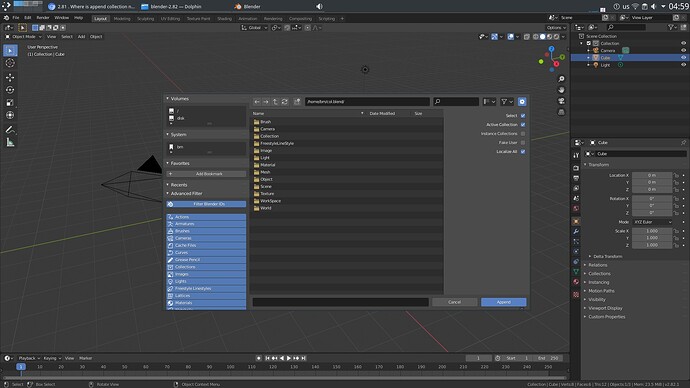Toggle camera view icon
The image size is (690, 388).
coord(561,101)
